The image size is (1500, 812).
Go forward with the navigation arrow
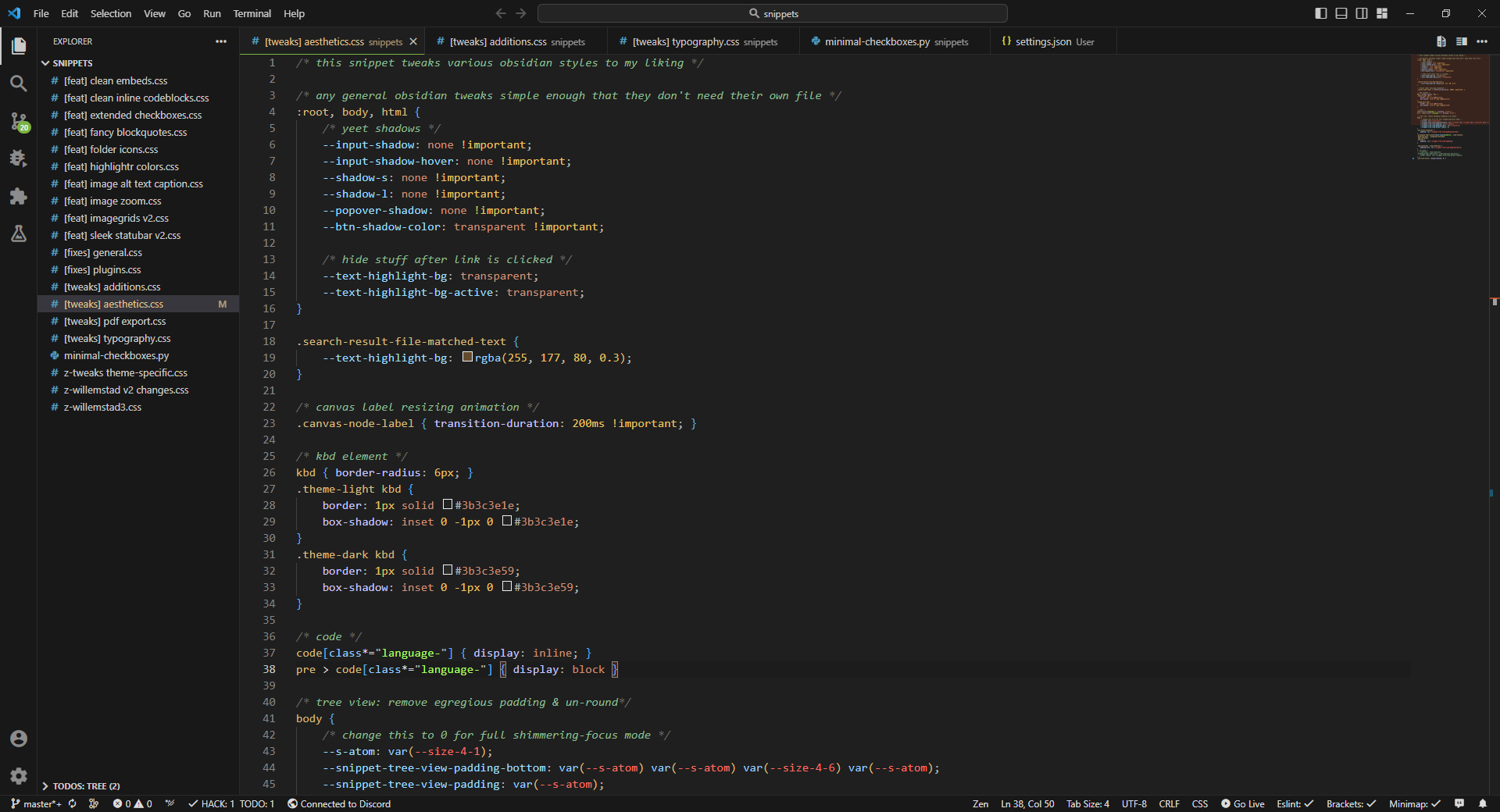[x=521, y=13]
